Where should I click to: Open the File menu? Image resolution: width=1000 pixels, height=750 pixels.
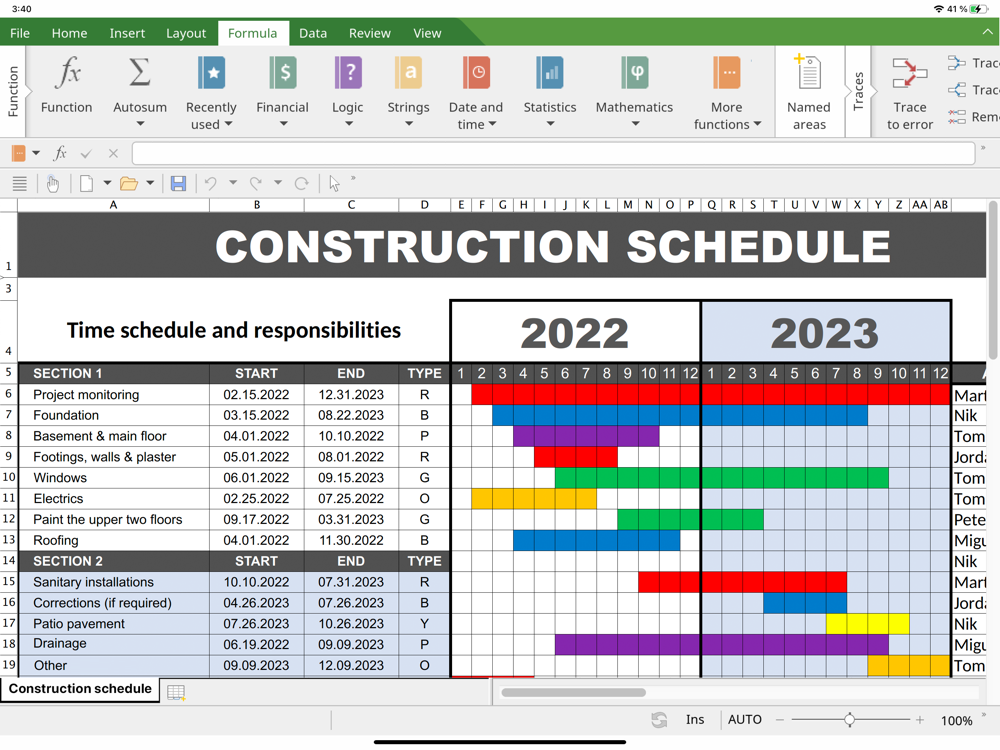[20, 33]
